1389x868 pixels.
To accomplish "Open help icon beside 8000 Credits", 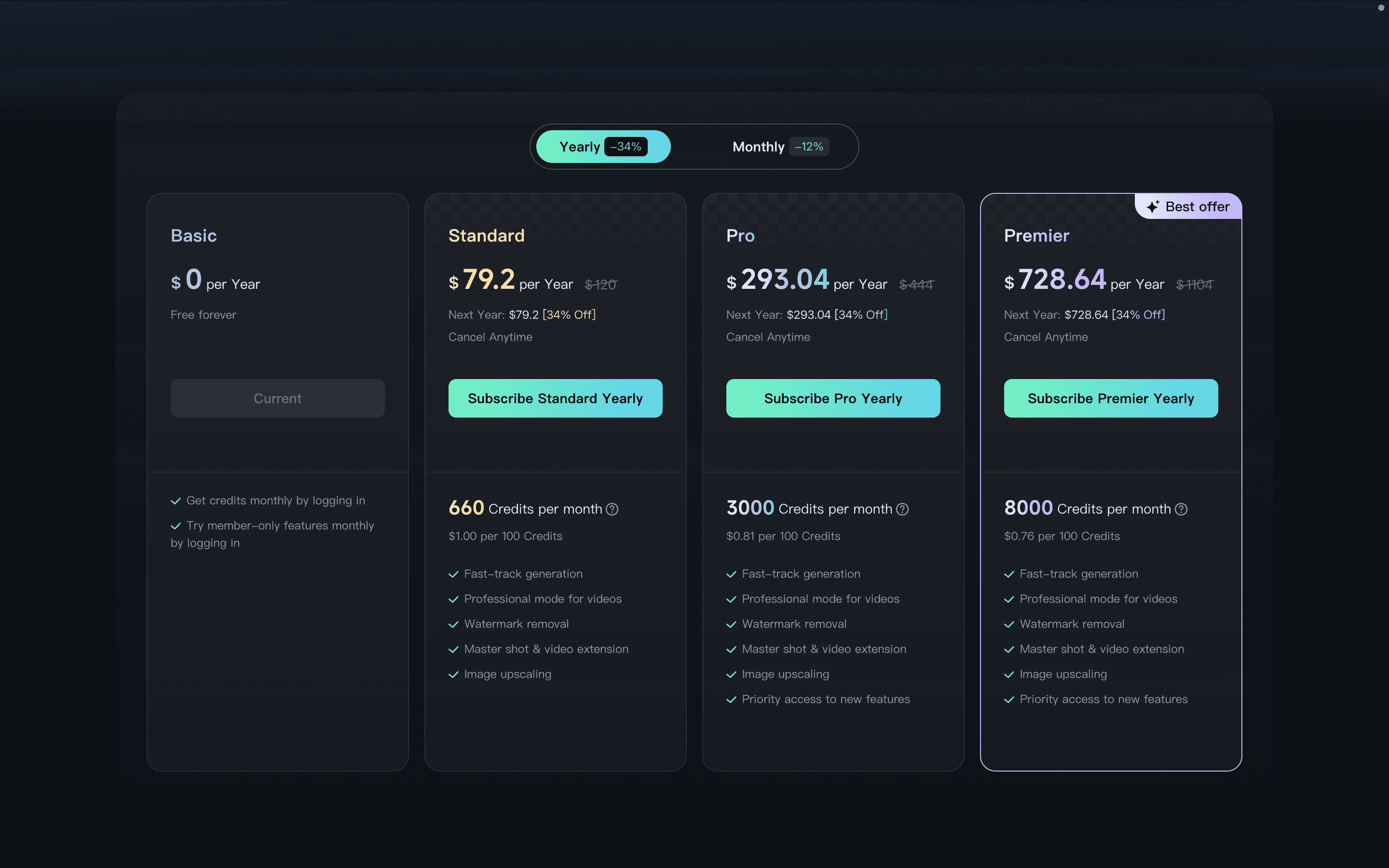I will click(1181, 509).
